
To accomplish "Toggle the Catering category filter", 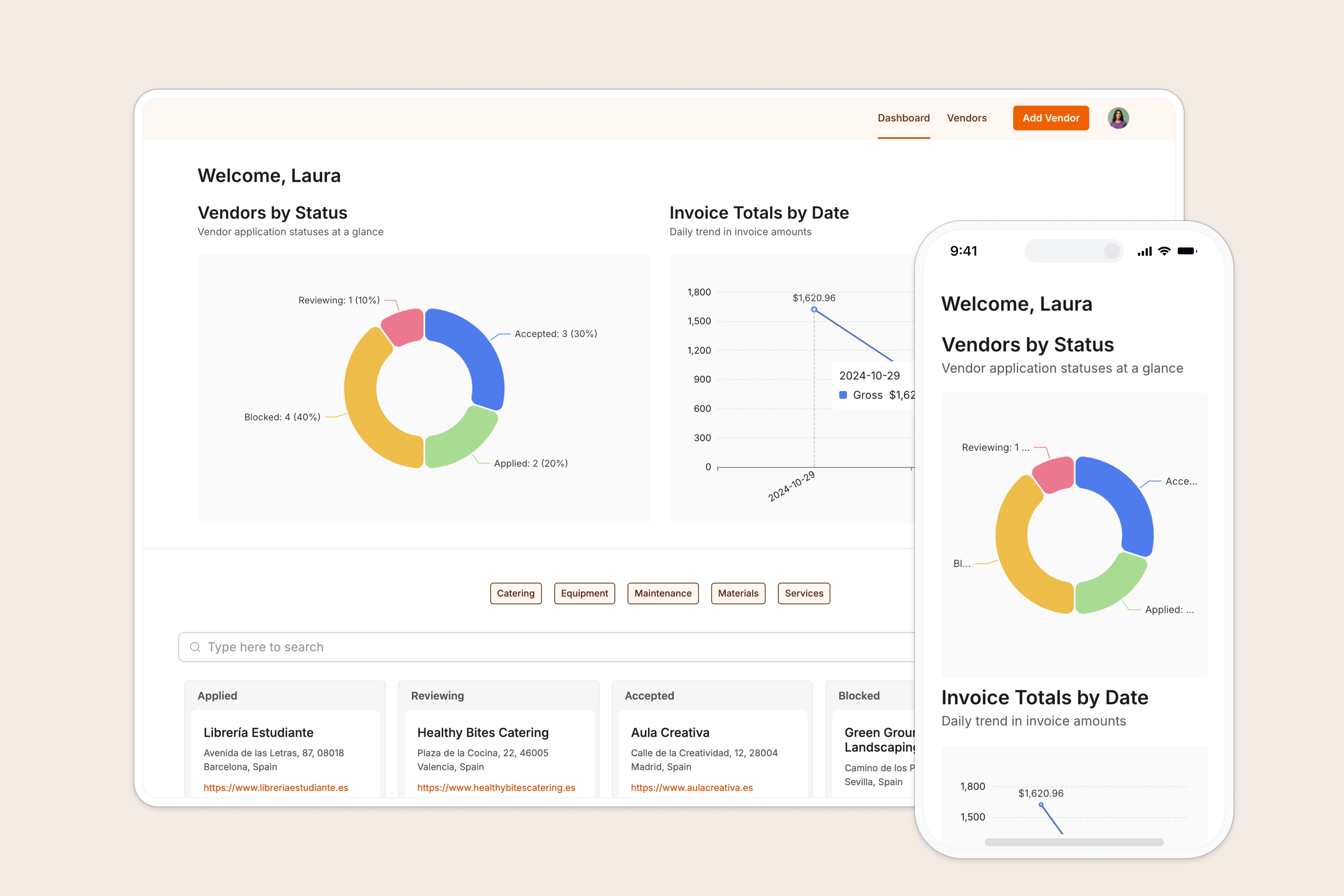I will pyautogui.click(x=515, y=593).
